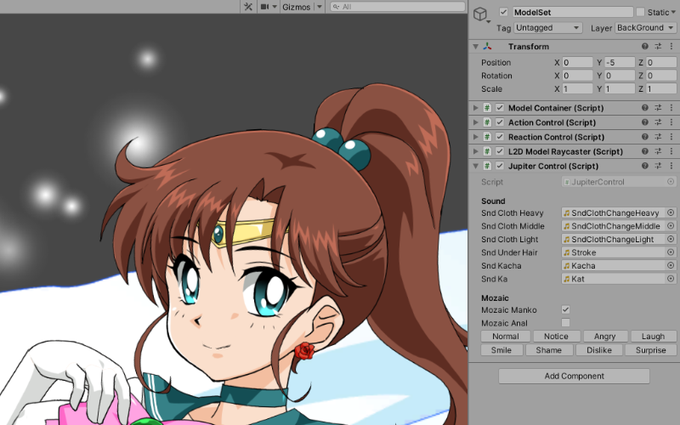The image size is (680, 425).
Task: Click the Shame expression button
Action: (x=549, y=350)
